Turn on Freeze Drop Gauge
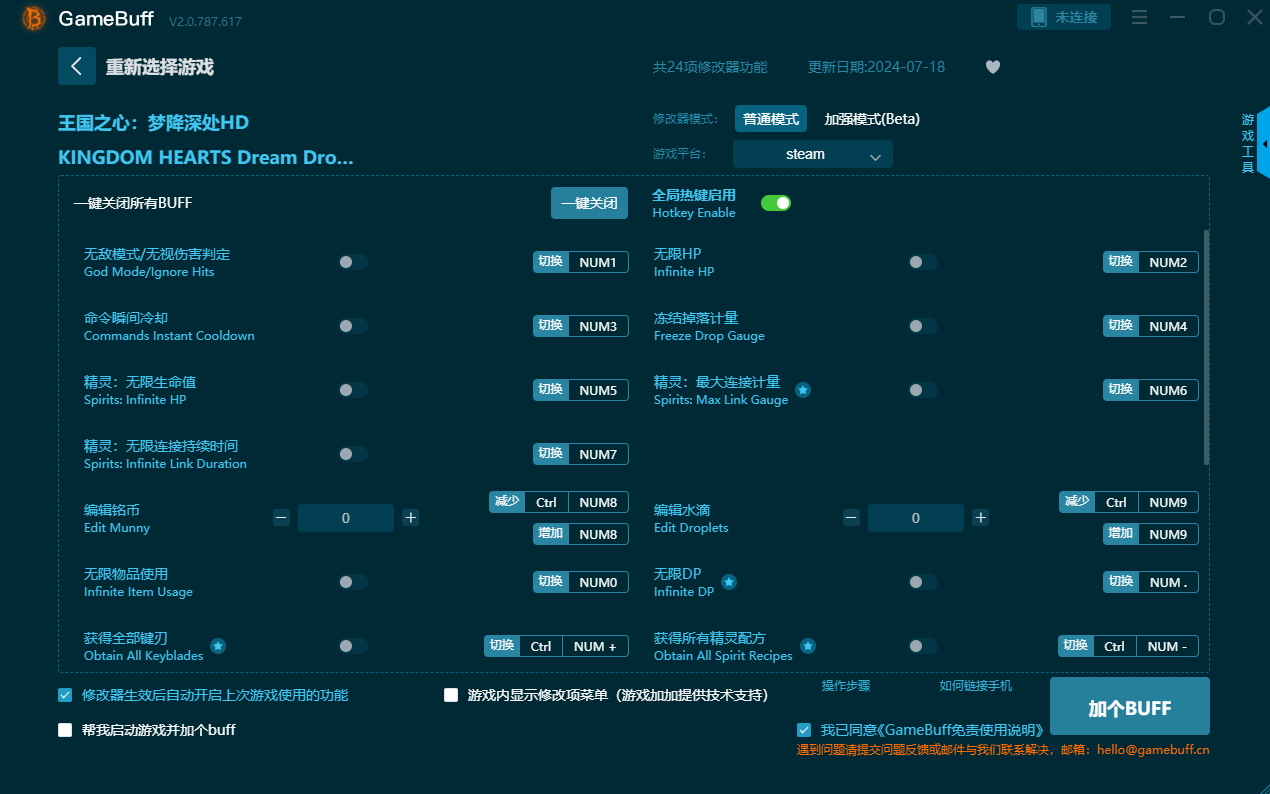The width and height of the screenshot is (1270, 794). (923, 326)
